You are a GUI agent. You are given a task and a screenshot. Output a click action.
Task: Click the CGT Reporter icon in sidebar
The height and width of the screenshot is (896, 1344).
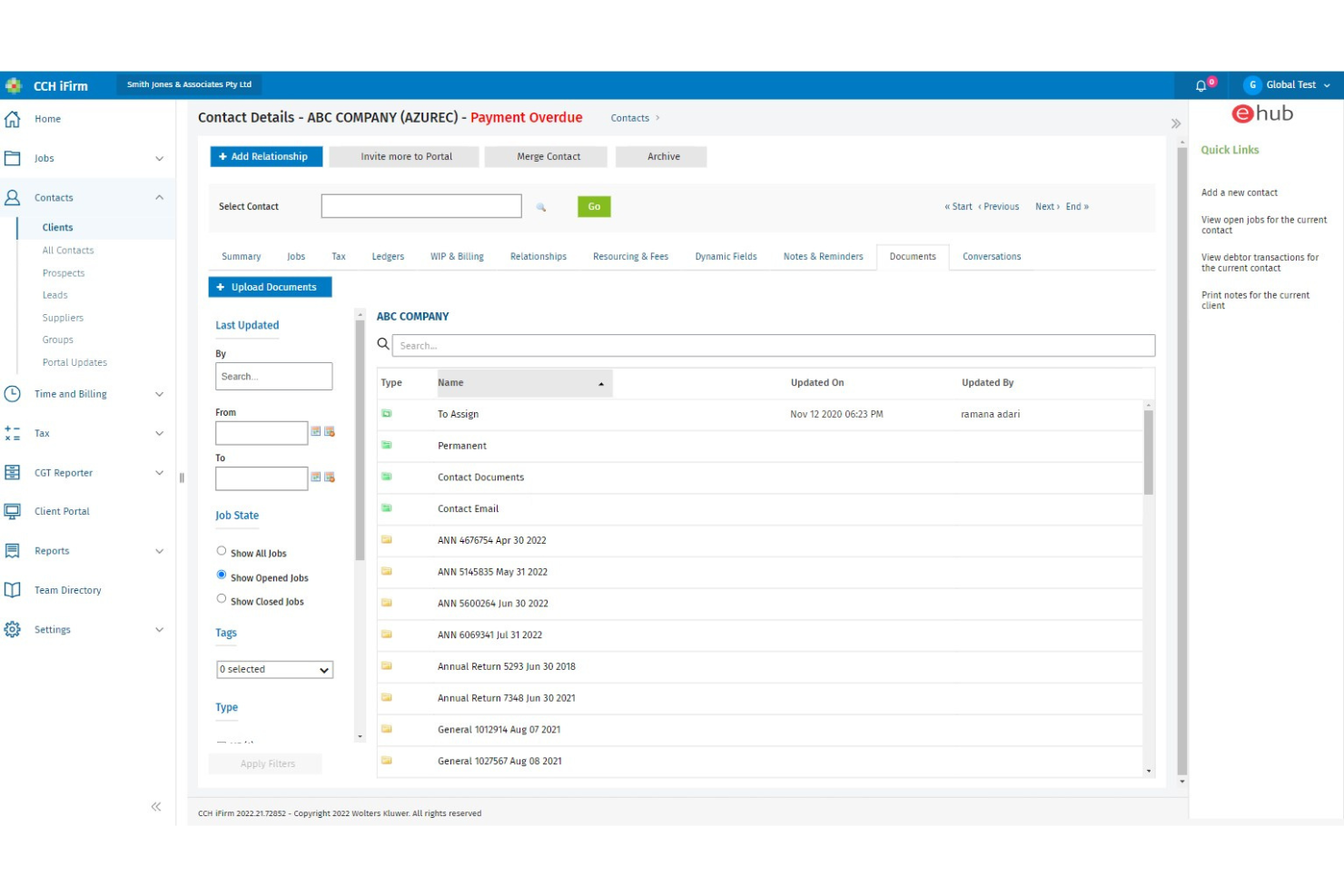[13, 472]
